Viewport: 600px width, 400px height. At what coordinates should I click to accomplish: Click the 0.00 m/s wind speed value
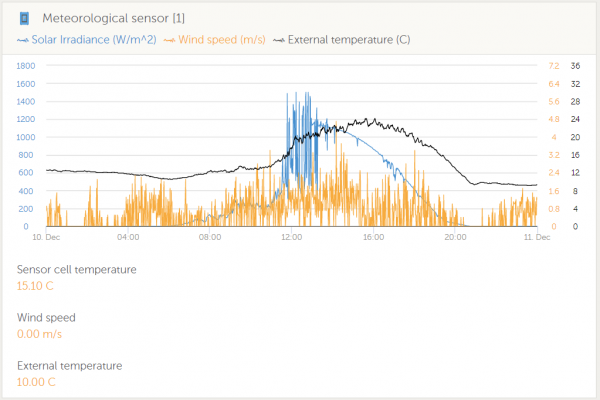41,333
